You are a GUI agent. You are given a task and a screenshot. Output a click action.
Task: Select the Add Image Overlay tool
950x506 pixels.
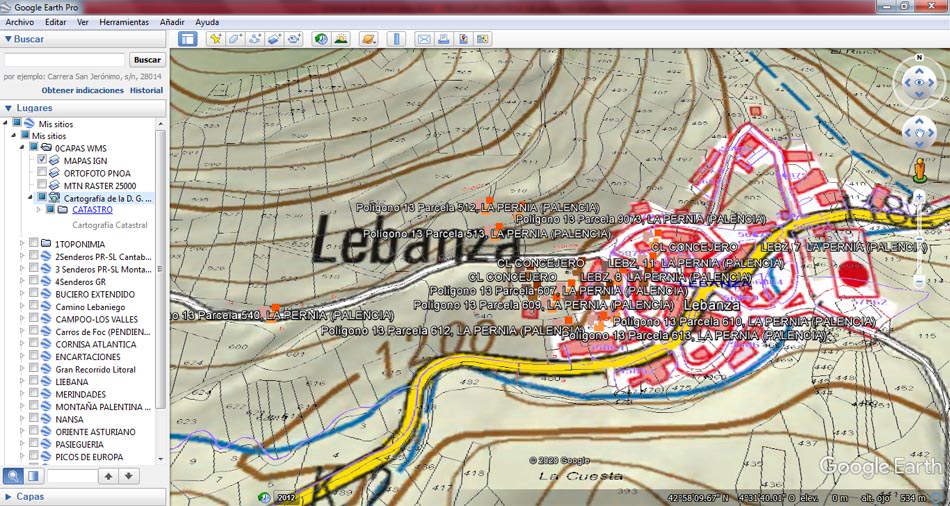pos(274,39)
